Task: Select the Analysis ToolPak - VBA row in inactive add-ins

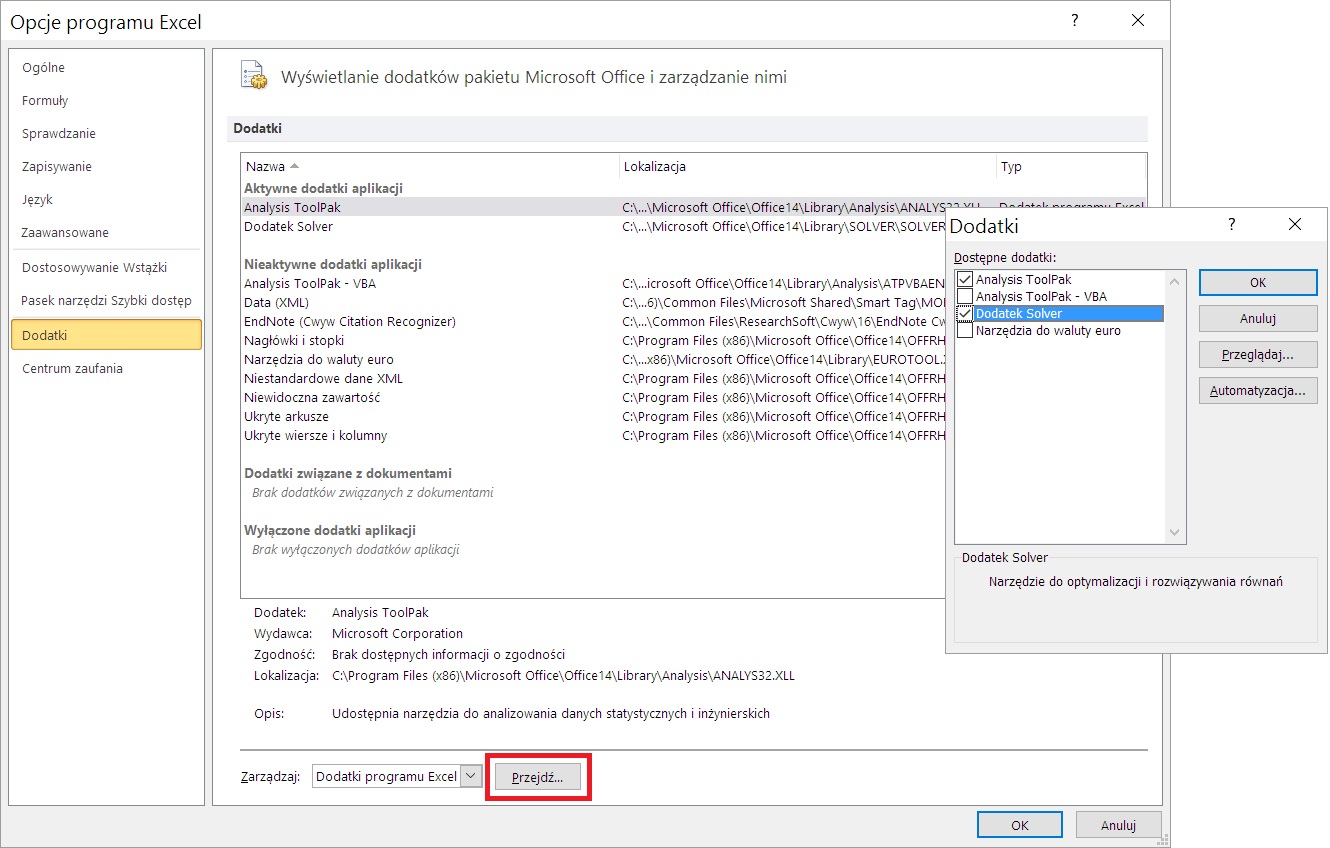Action: click(x=594, y=283)
